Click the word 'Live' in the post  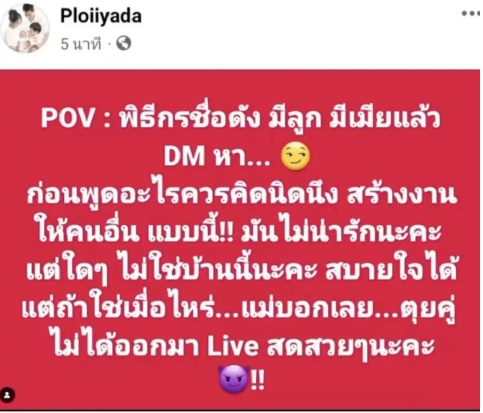(233, 346)
